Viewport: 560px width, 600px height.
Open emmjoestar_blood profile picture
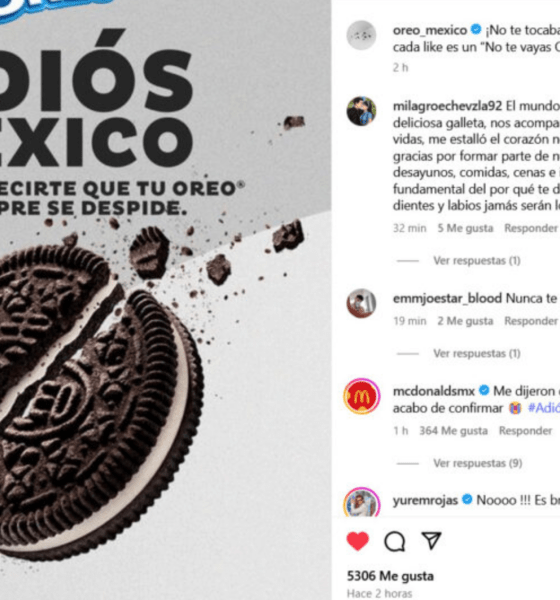tap(361, 303)
